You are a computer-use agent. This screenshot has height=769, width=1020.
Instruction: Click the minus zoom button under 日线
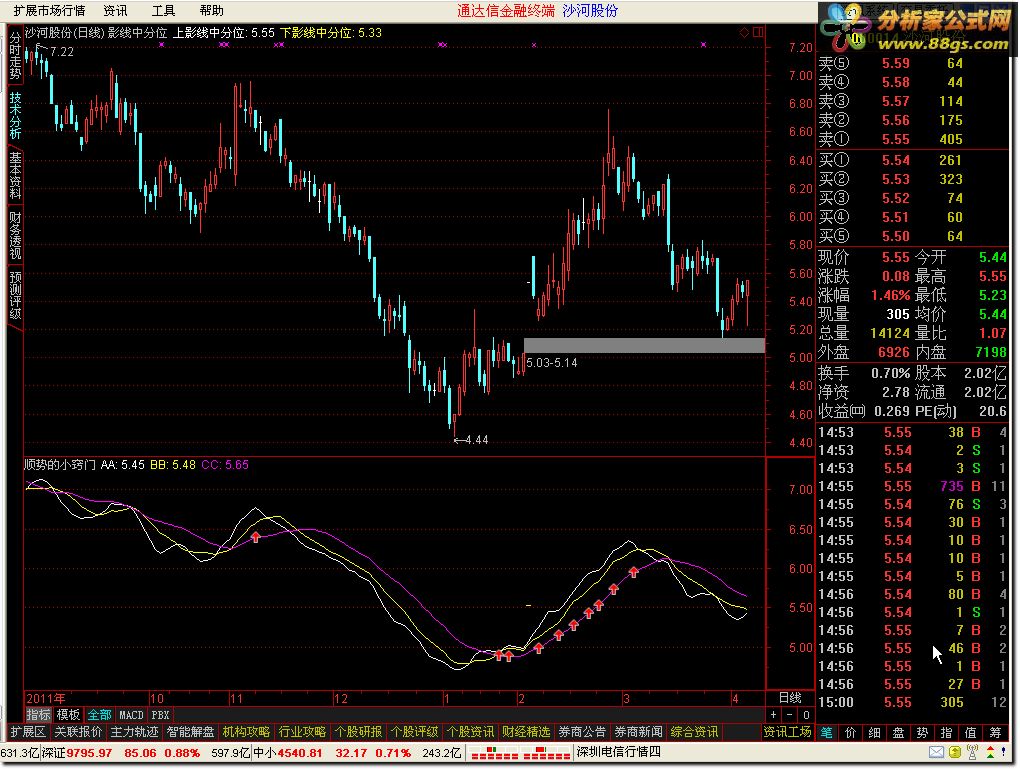point(789,715)
